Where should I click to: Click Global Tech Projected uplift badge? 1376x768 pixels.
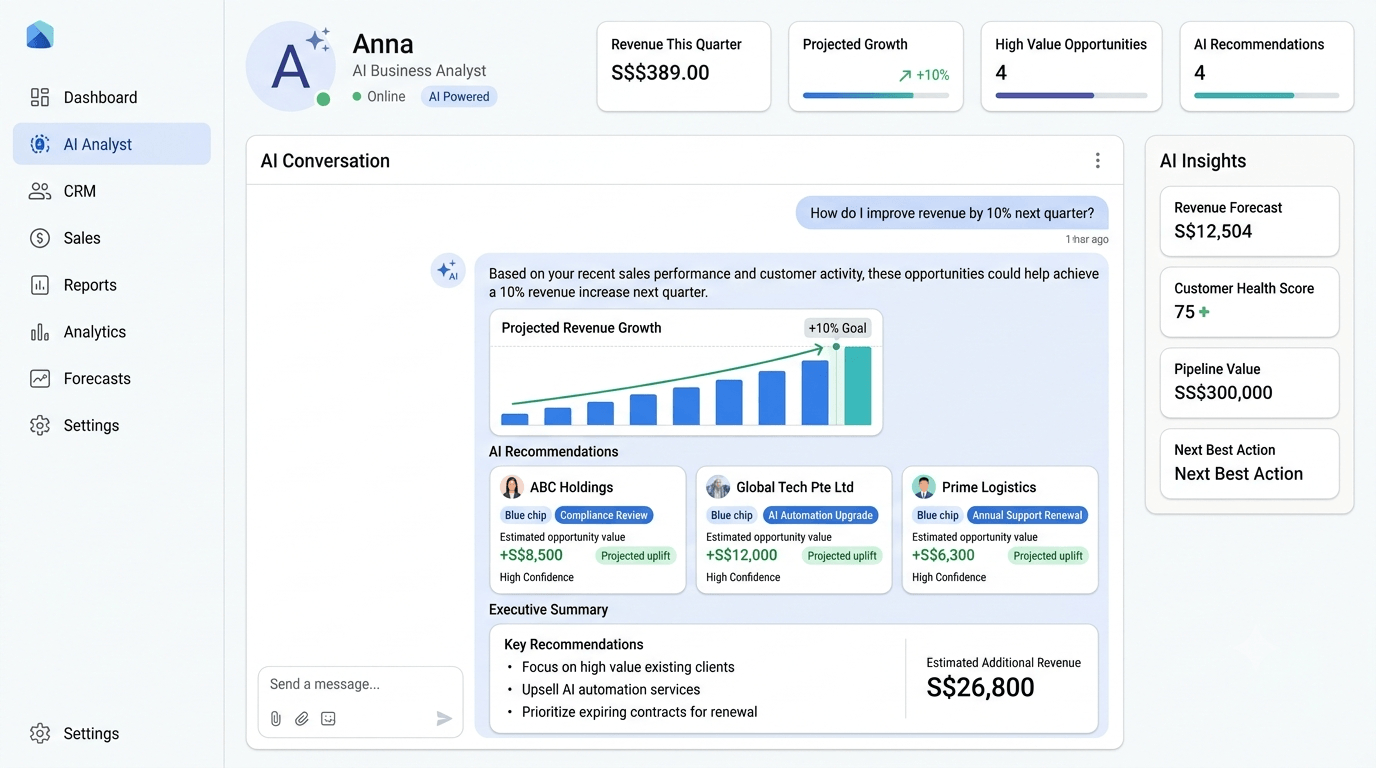pyautogui.click(x=842, y=556)
